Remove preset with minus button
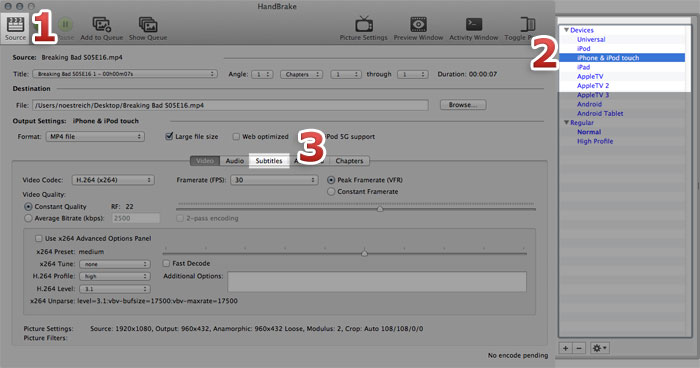Screen dimensions: 700x368 pos(579,348)
